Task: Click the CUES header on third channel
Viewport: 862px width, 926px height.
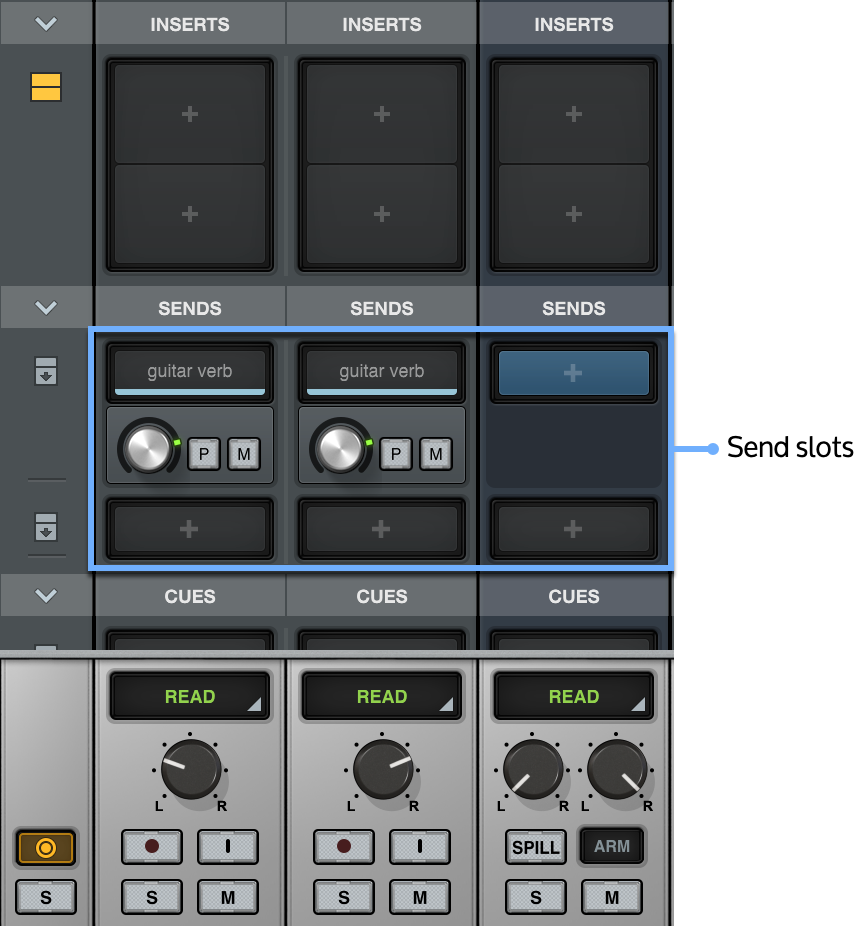Action: click(573, 596)
